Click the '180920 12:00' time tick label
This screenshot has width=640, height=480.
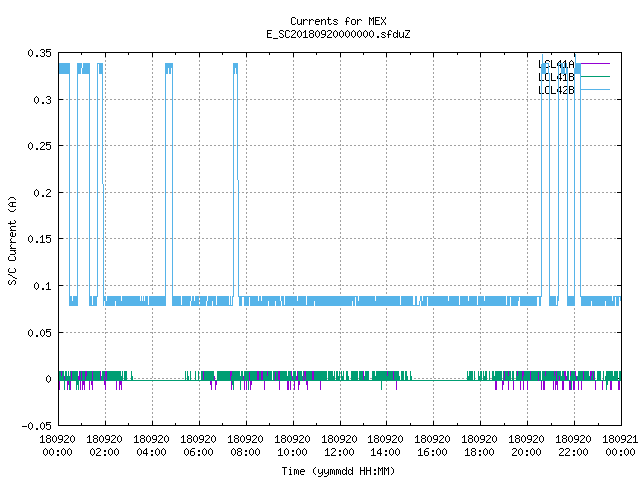[339, 446]
